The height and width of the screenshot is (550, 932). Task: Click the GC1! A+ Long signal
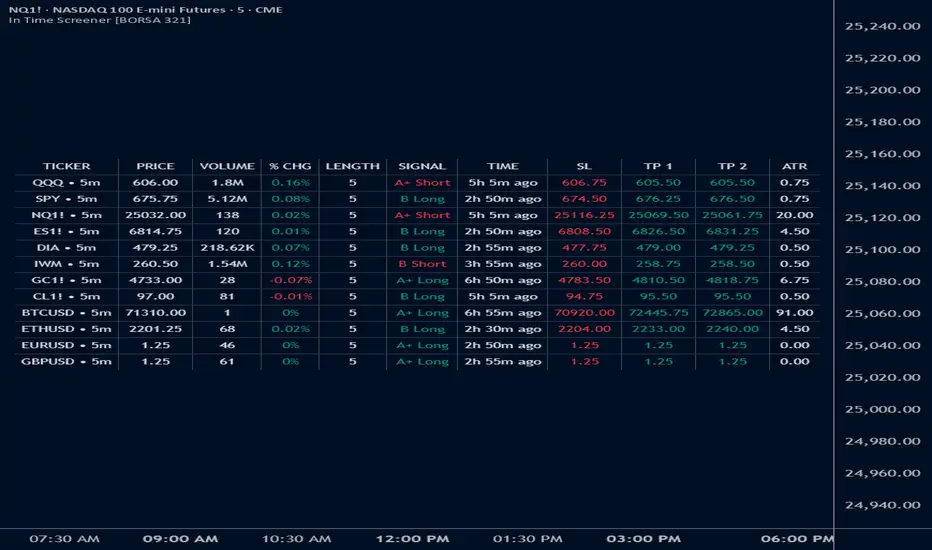(x=422, y=280)
